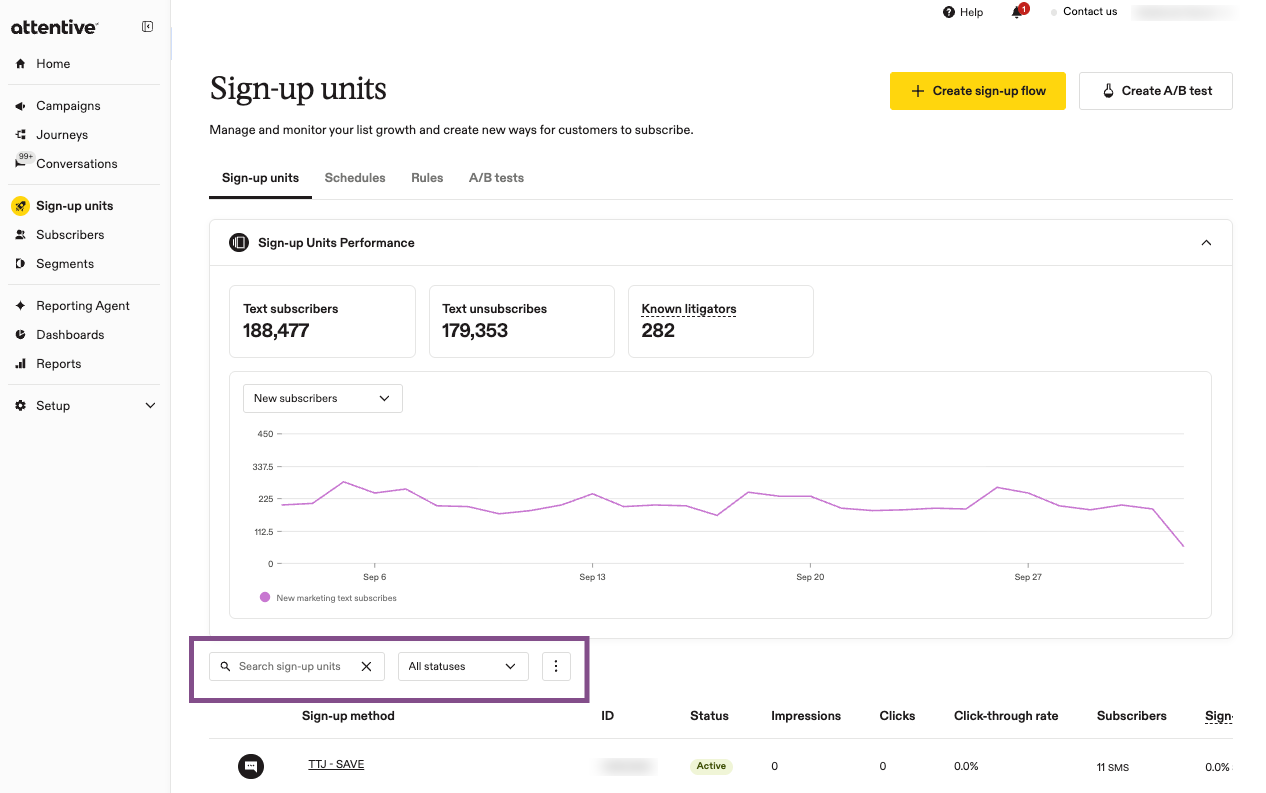Open the All statuses filter dropdown
Image resolution: width=1266 pixels, height=793 pixels.
(463, 666)
